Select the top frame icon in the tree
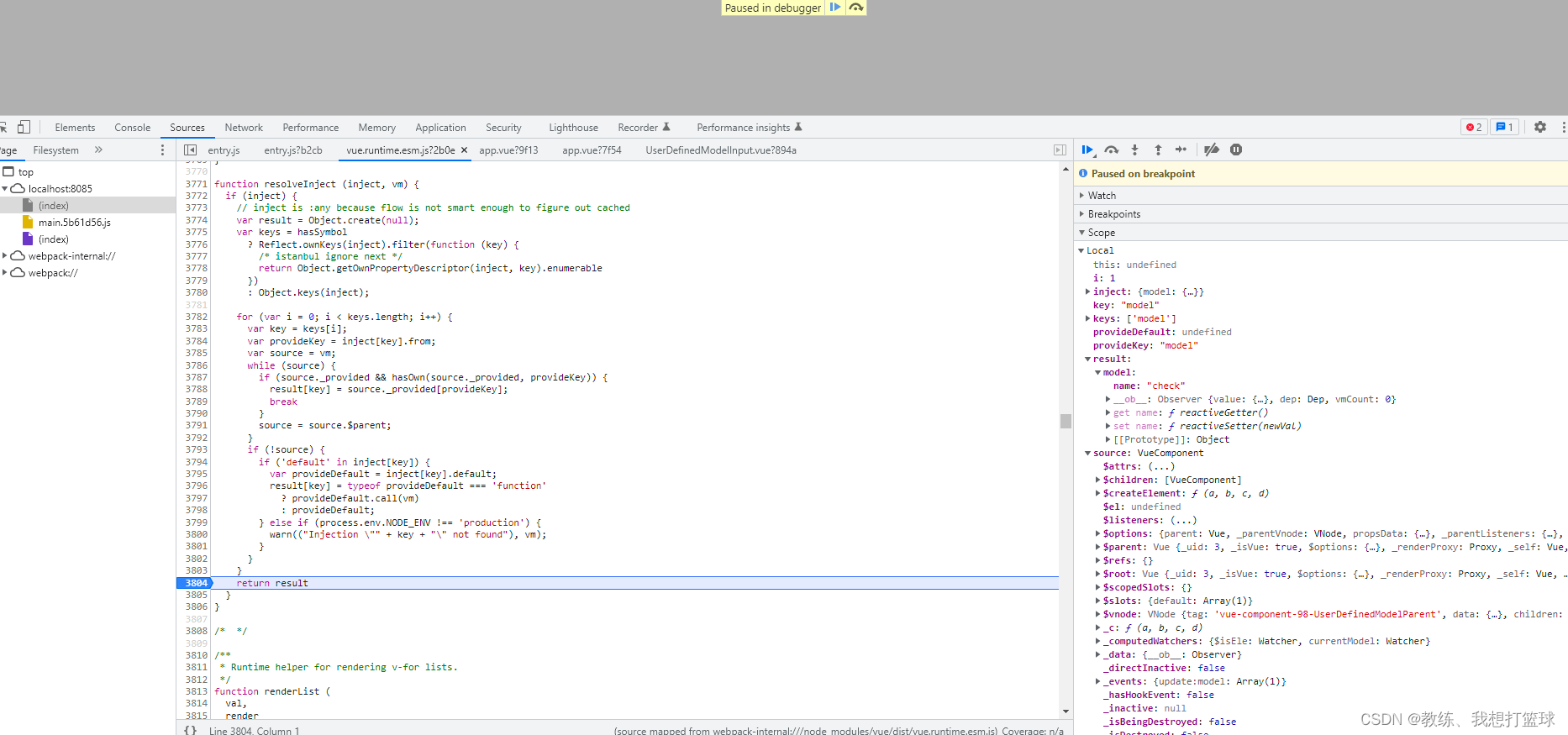The image size is (1568, 735). tap(8, 172)
